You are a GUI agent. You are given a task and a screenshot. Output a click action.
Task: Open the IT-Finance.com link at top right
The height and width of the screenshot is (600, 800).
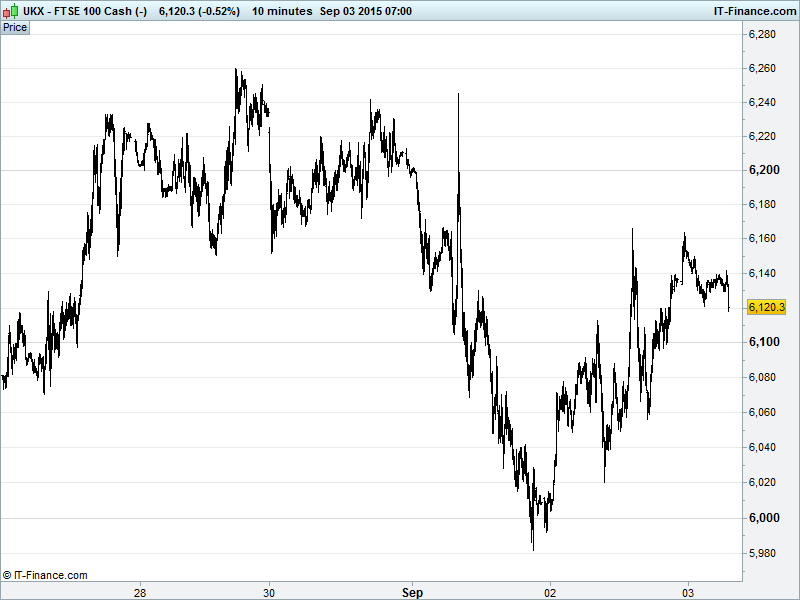(753, 10)
